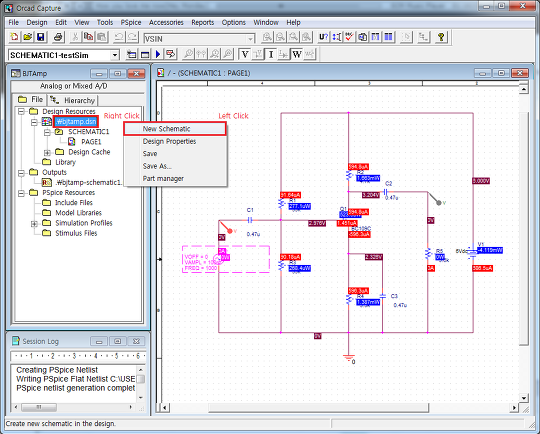Click the Project Manager toolbar icon

pyautogui.click(x=423, y=37)
